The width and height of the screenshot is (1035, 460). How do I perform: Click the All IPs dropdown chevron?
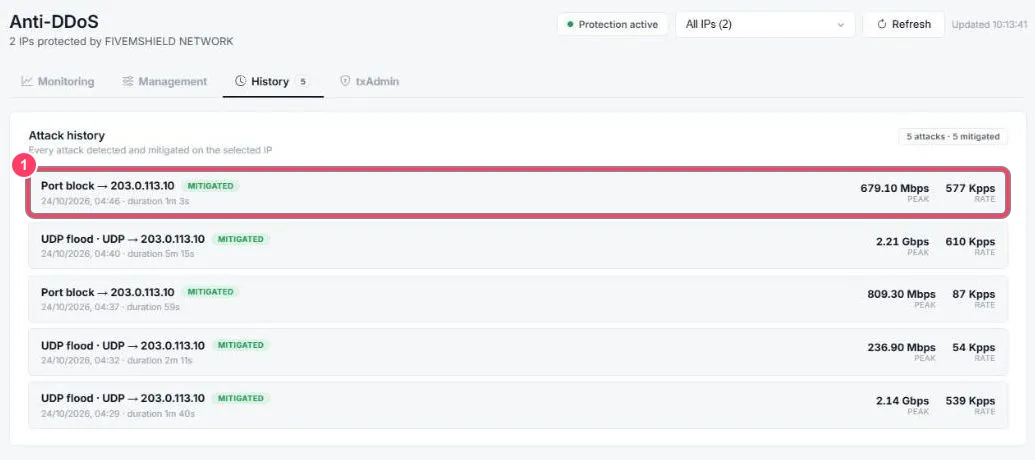click(840, 25)
